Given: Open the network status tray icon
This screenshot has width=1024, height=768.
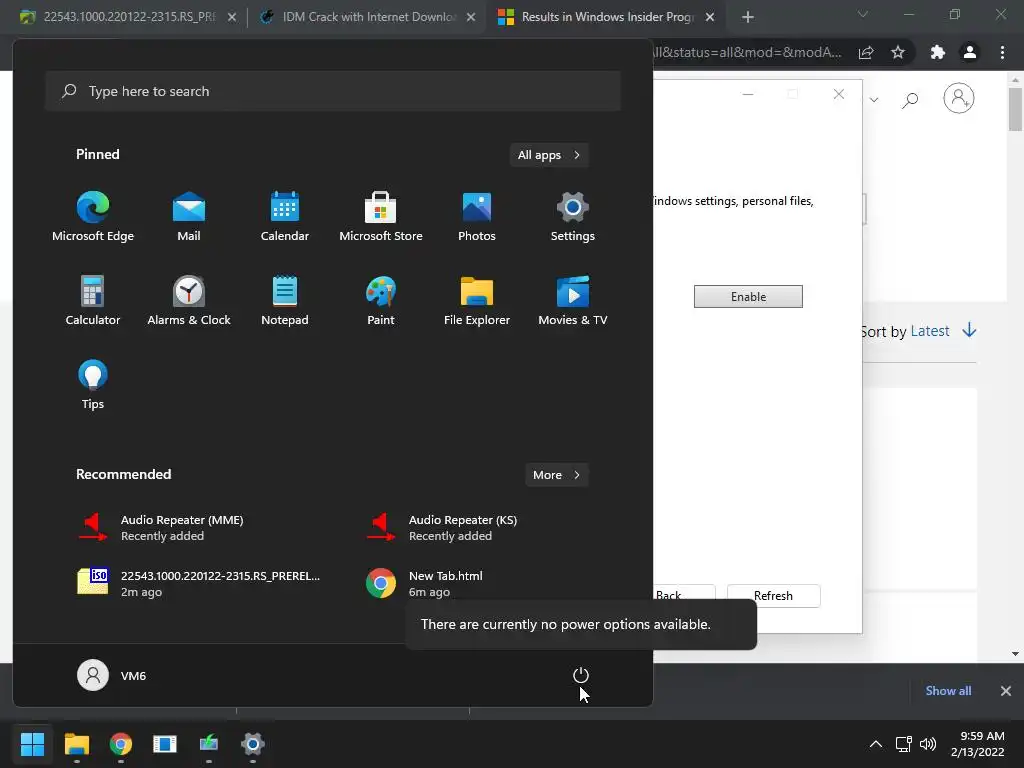Looking at the screenshot, I should click(904, 744).
